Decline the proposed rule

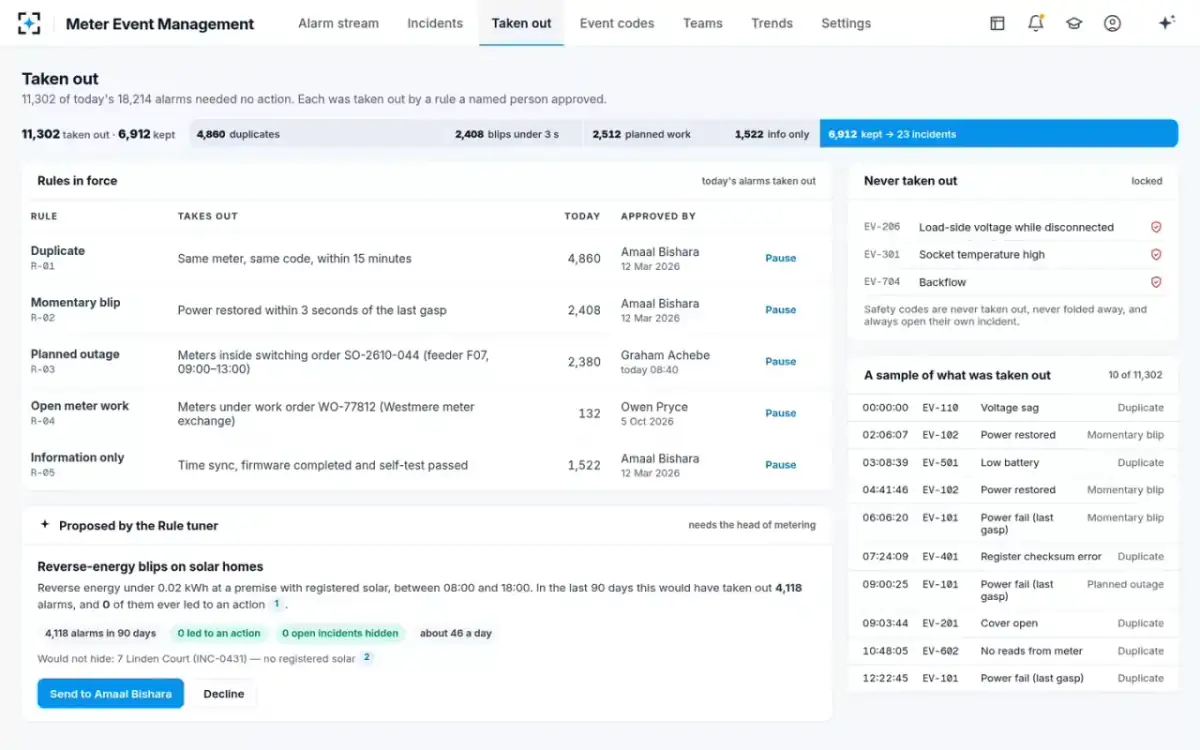[x=224, y=694]
